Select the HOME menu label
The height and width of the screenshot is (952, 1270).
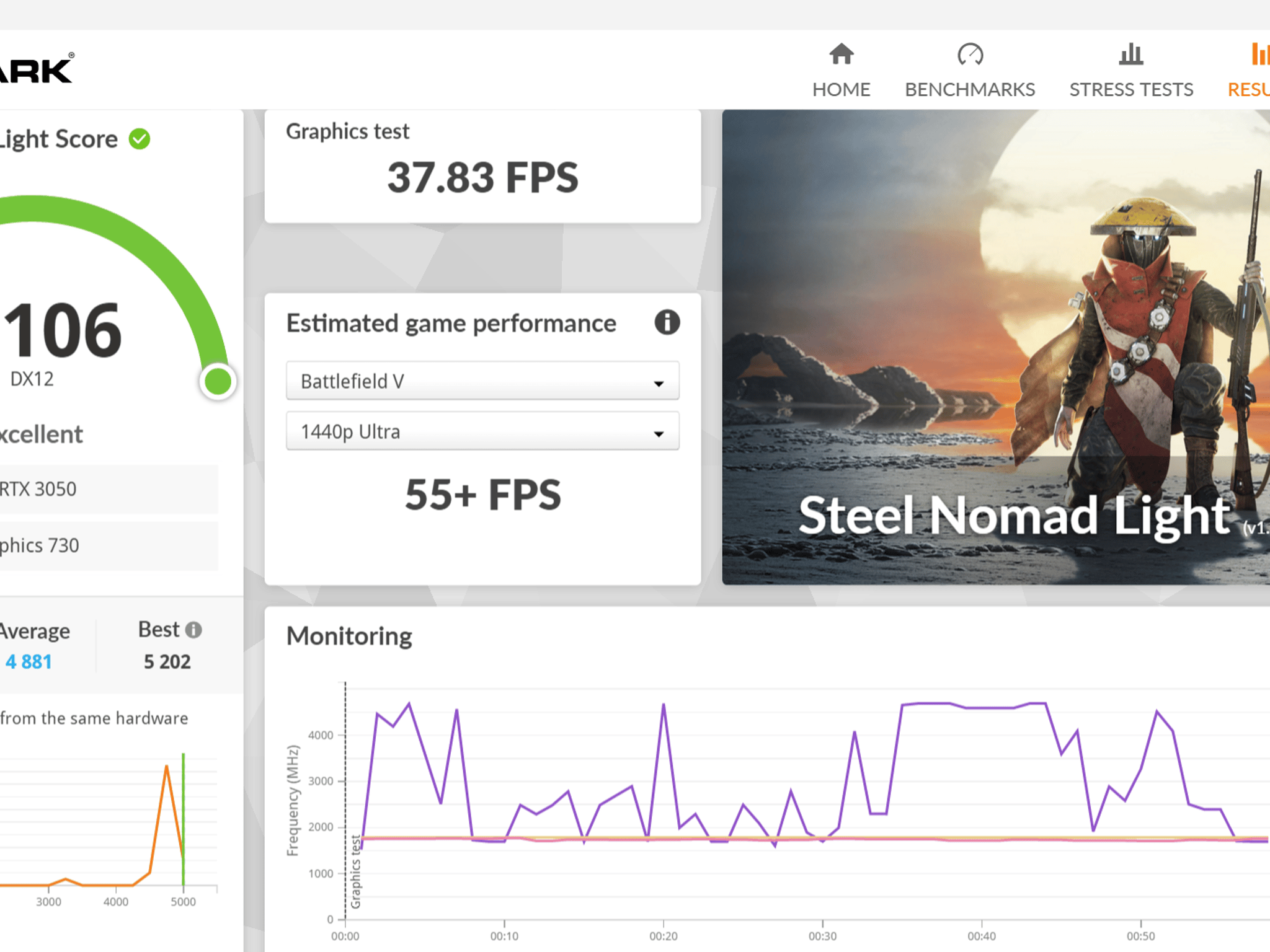pos(841,90)
